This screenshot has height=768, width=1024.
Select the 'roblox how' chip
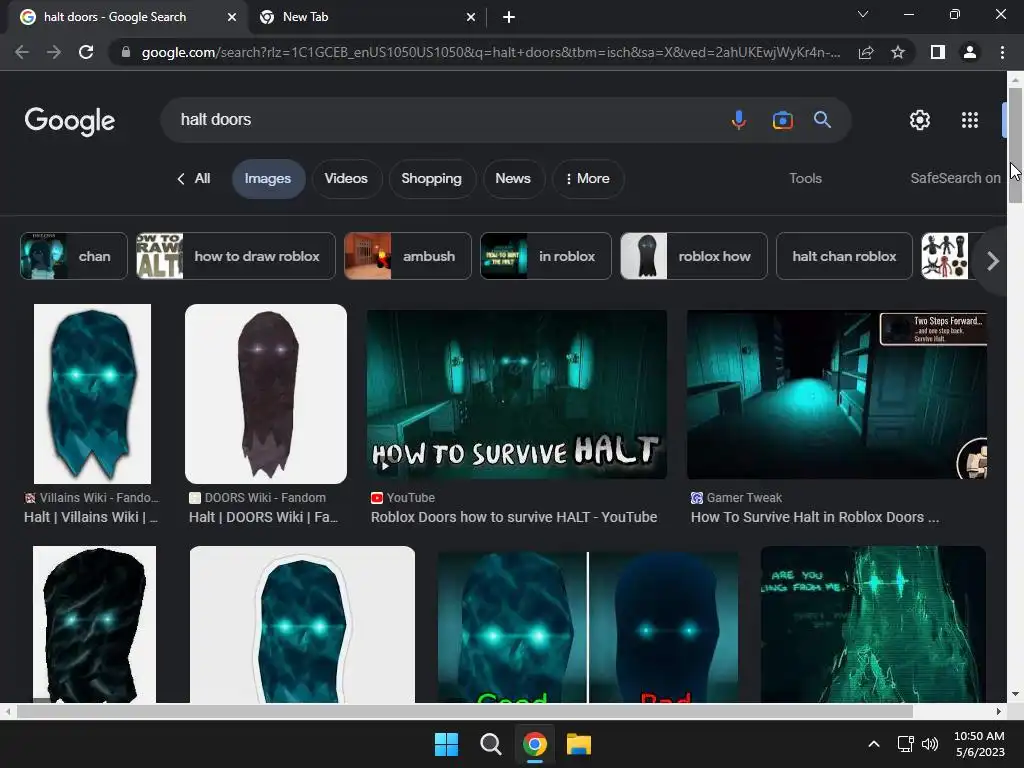(x=694, y=256)
